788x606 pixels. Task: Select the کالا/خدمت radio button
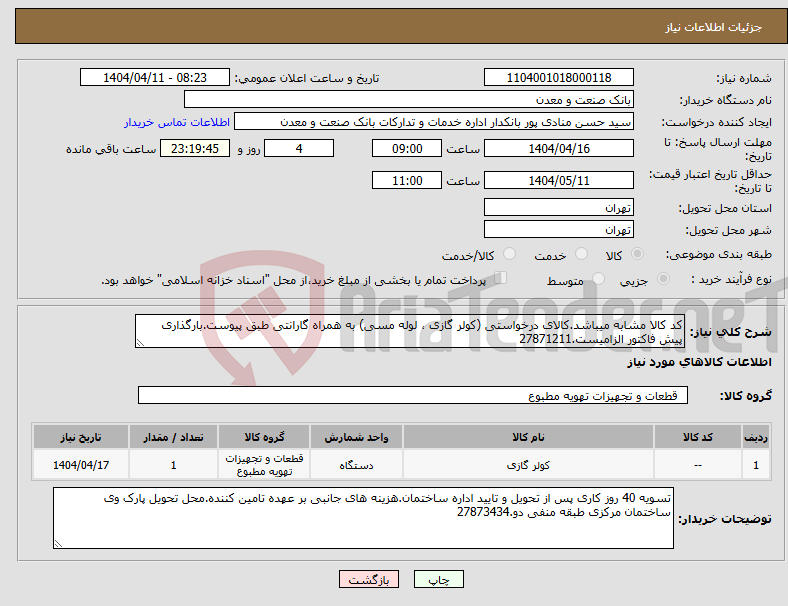[510, 254]
